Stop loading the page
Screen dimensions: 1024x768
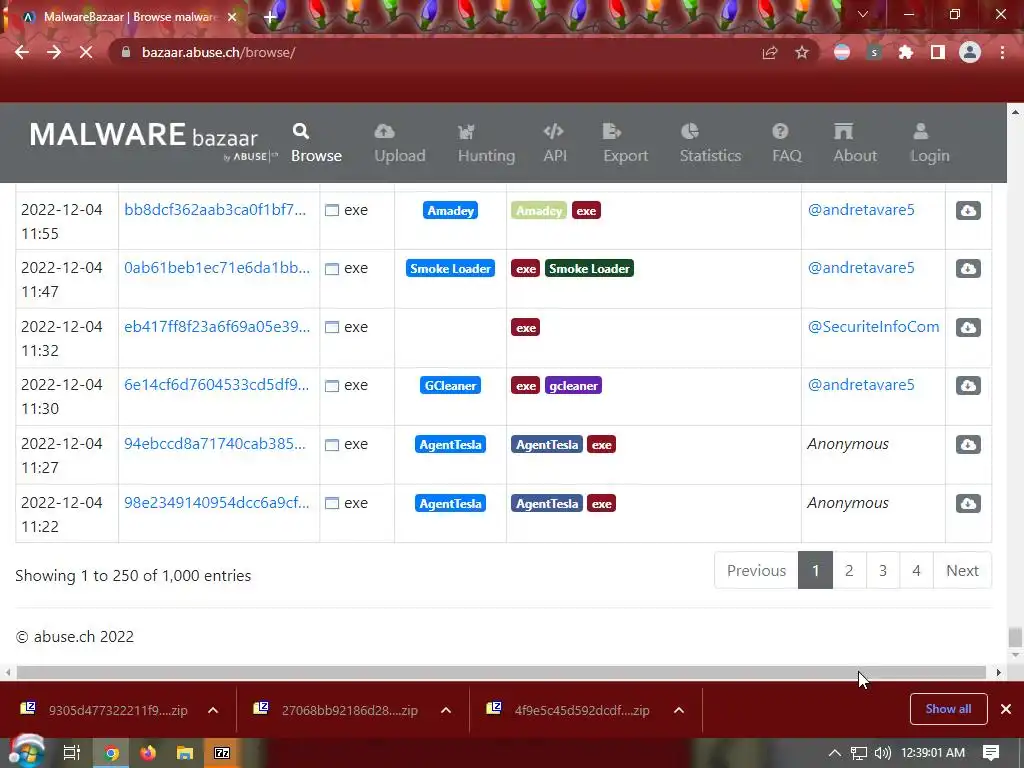click(86, 52)
